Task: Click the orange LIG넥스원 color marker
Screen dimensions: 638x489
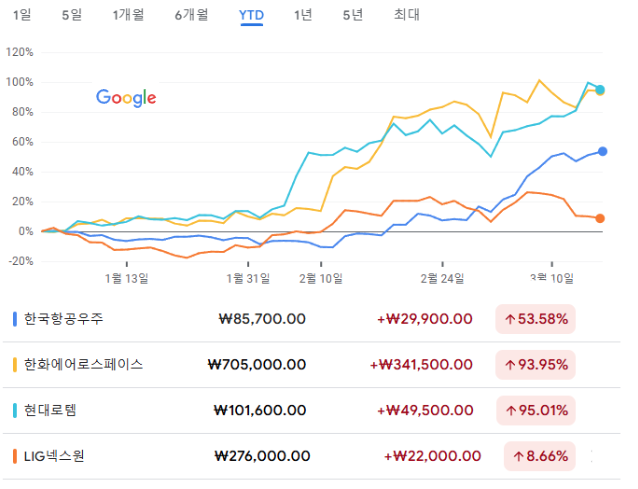Action: [x=15, y=456]
